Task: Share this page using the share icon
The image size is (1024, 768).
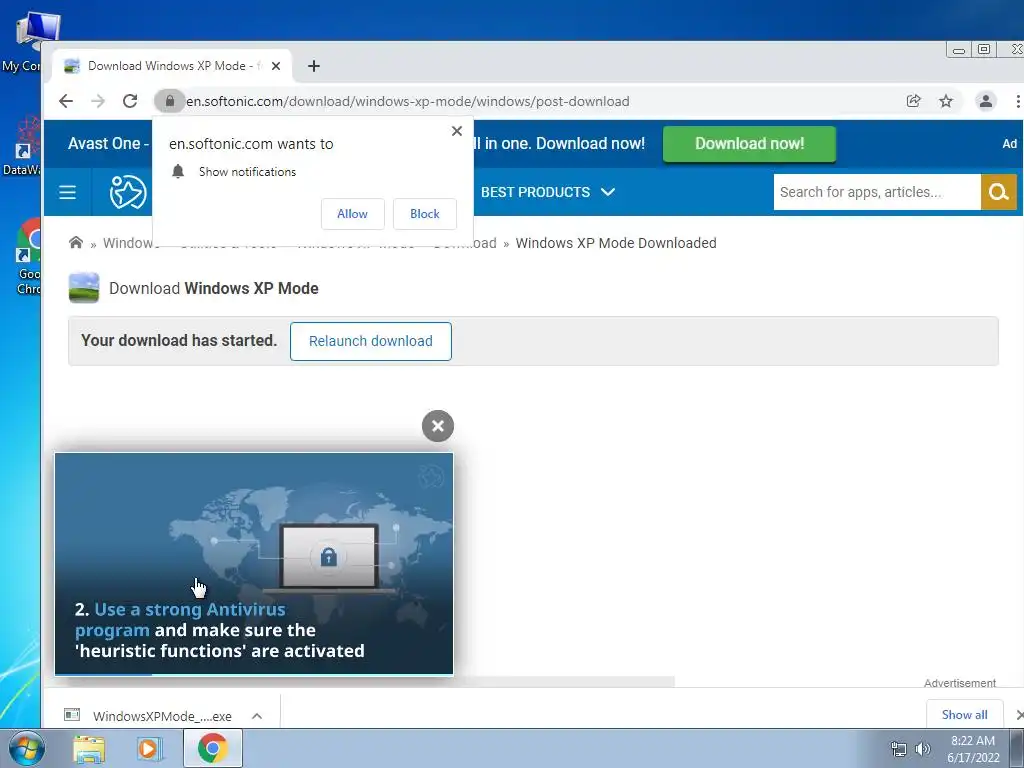Action: tap(914, 101)
